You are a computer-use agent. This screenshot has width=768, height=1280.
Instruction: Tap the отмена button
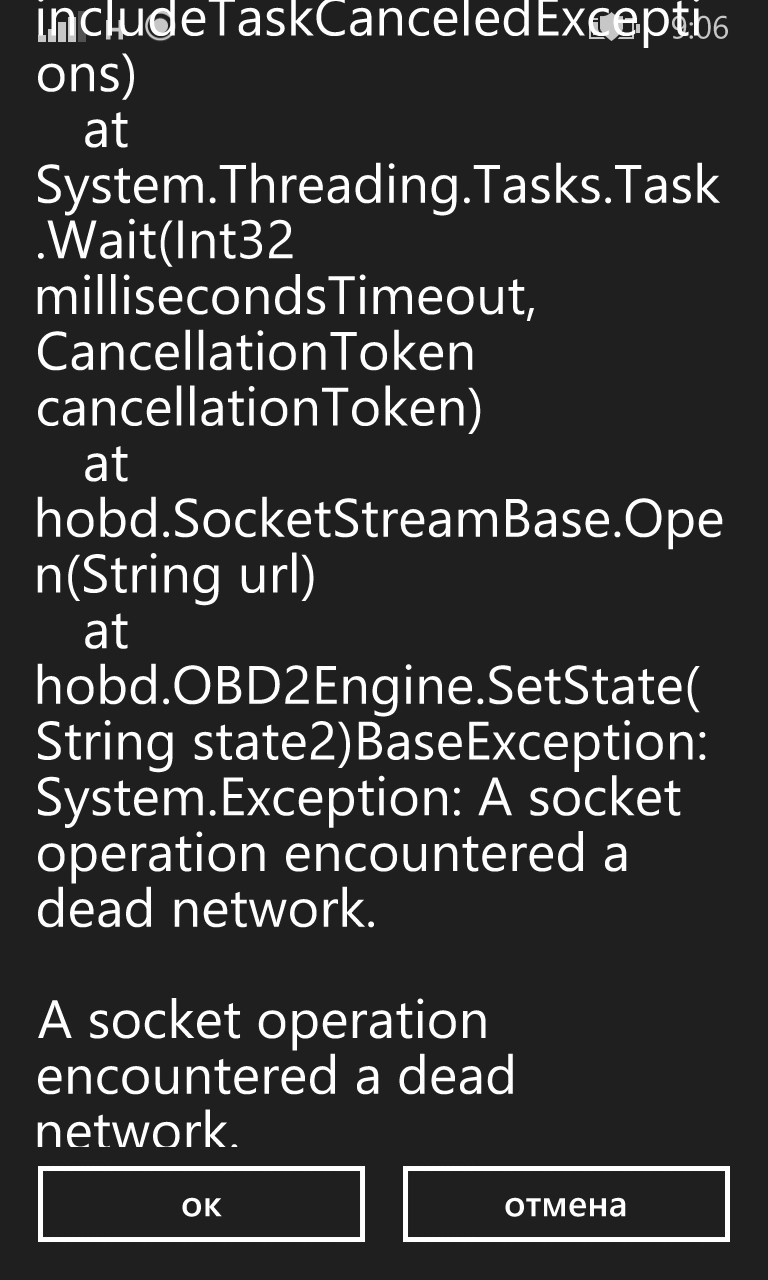click(x=566, y=1204)
